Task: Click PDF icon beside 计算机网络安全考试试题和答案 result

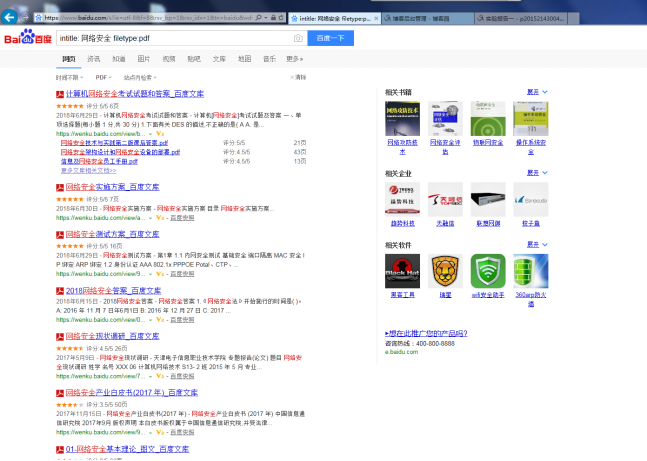Action: coord(60,95)
